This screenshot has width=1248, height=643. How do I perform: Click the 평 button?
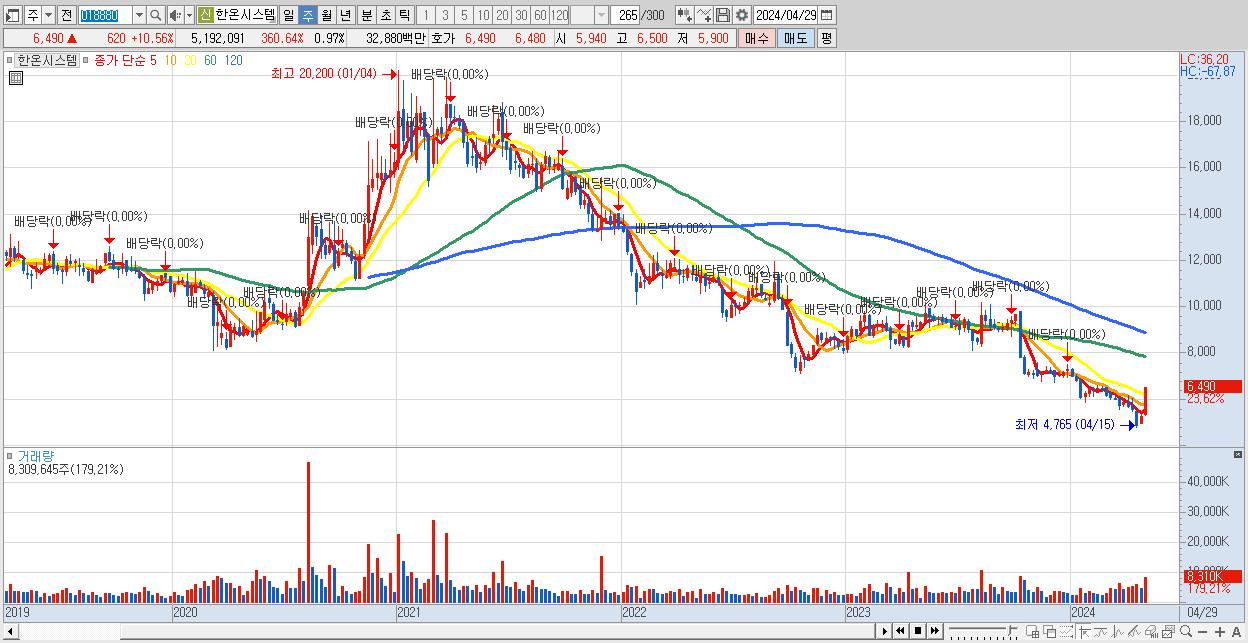[x=826, y=38]
